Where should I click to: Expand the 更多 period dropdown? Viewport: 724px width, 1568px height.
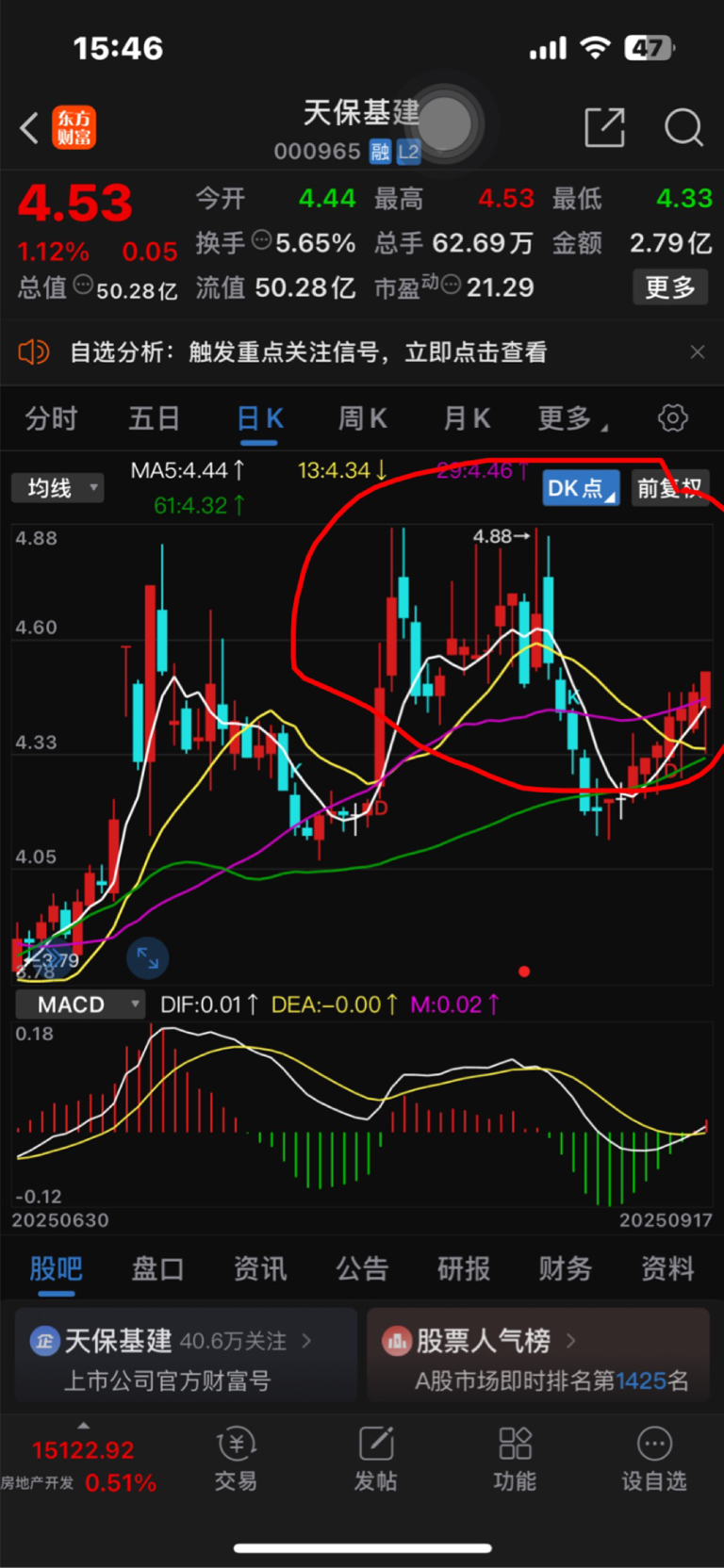(572, 418)
